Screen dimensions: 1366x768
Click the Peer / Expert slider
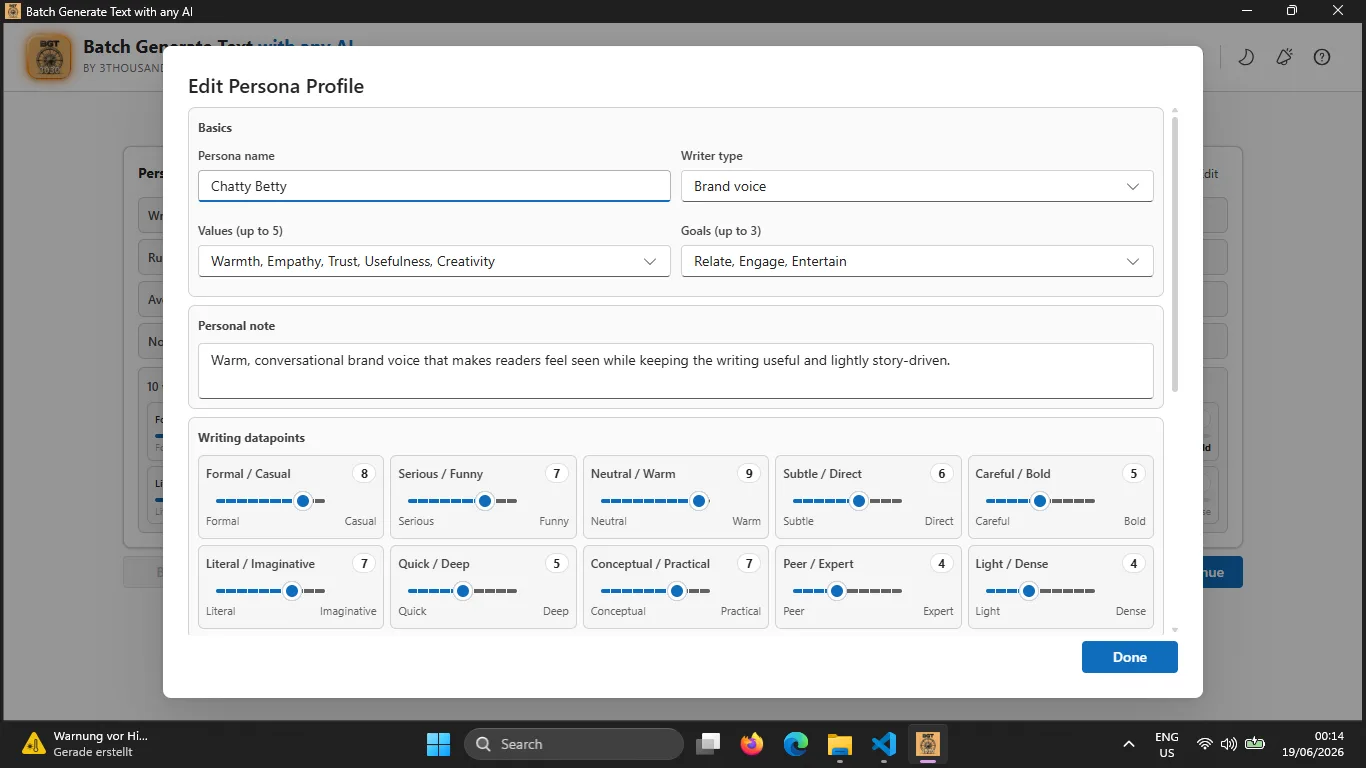(x=847, y=591)
